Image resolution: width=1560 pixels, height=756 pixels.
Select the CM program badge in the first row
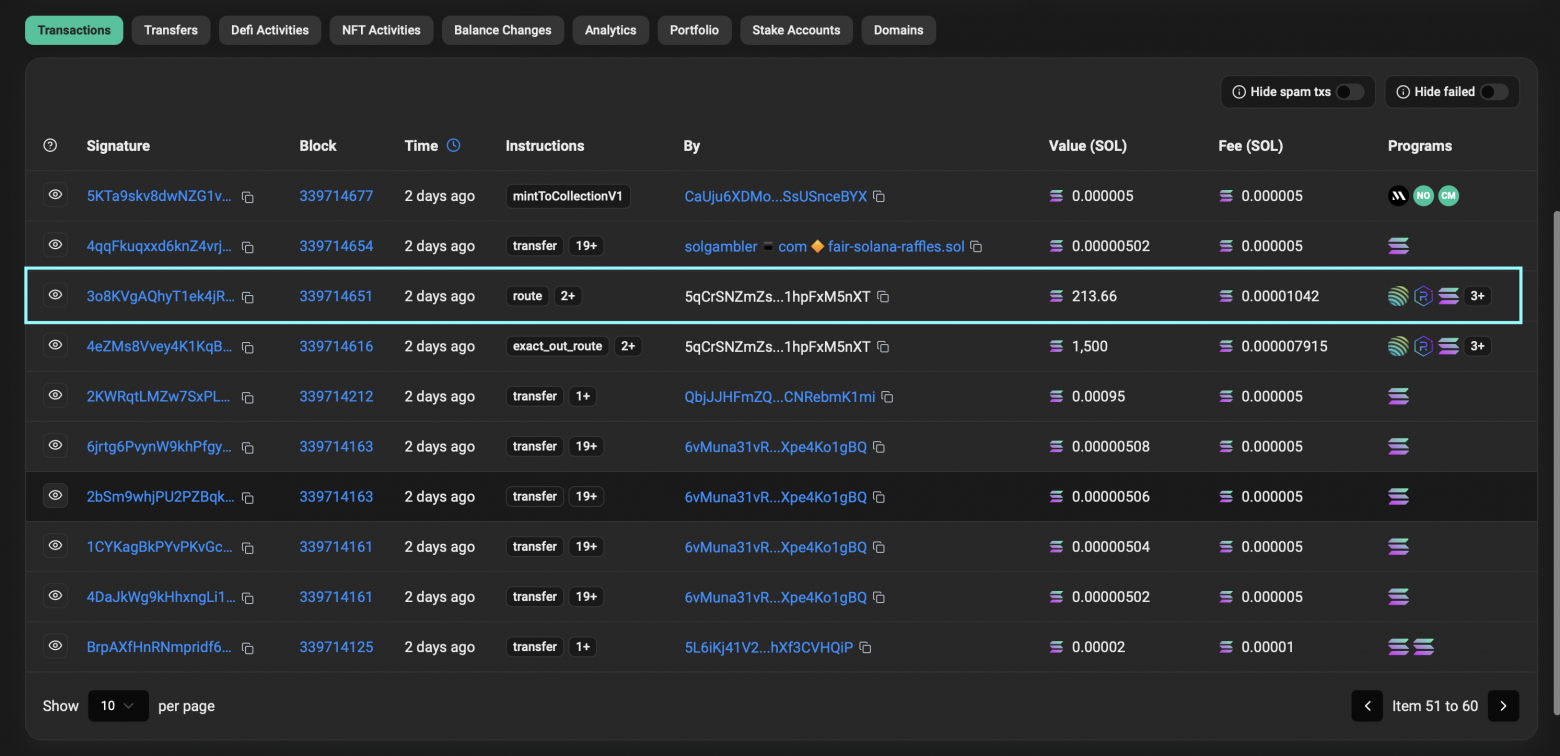tap(1448, 196)
